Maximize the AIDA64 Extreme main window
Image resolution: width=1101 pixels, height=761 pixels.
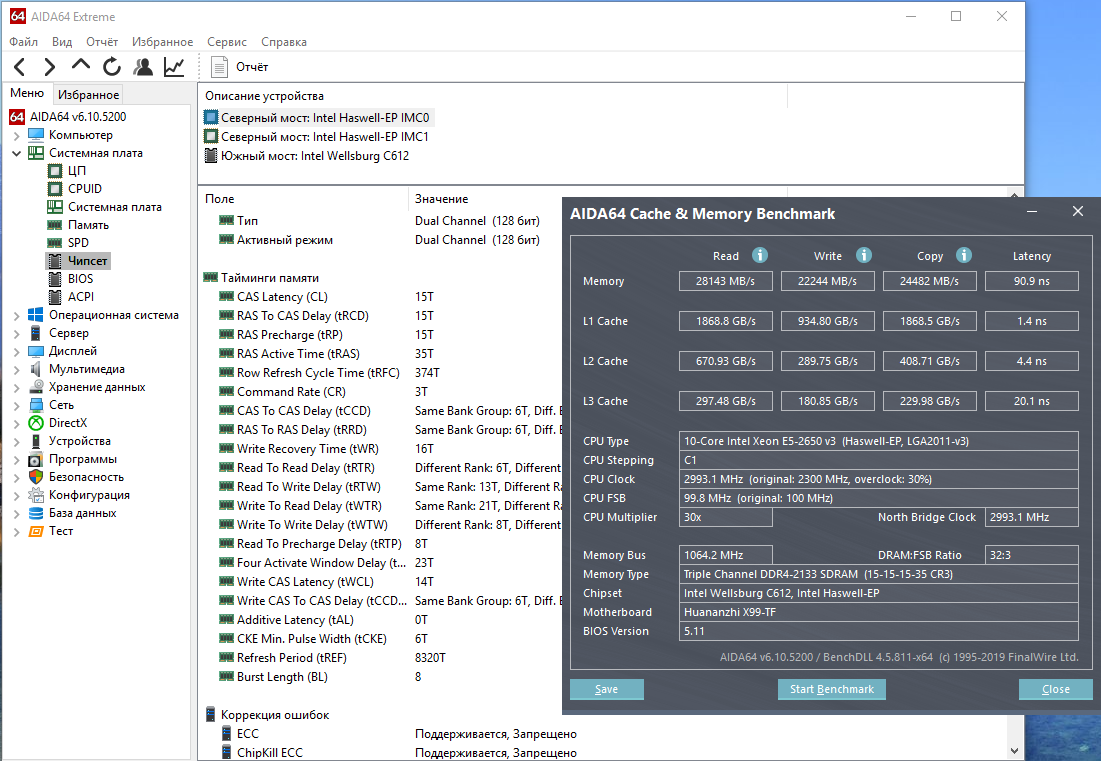tap(956, 16)
